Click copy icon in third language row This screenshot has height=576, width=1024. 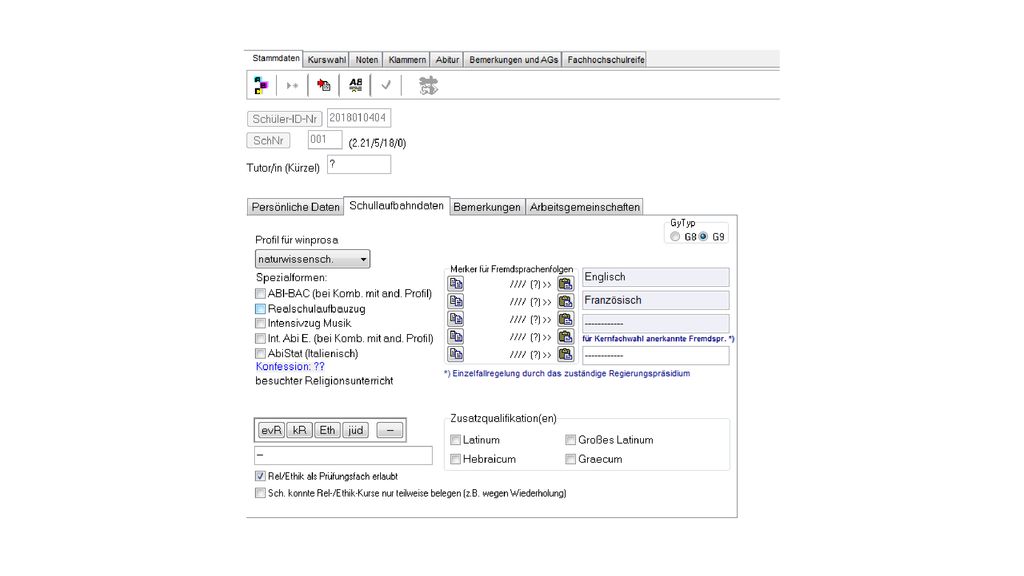point(456,319)
